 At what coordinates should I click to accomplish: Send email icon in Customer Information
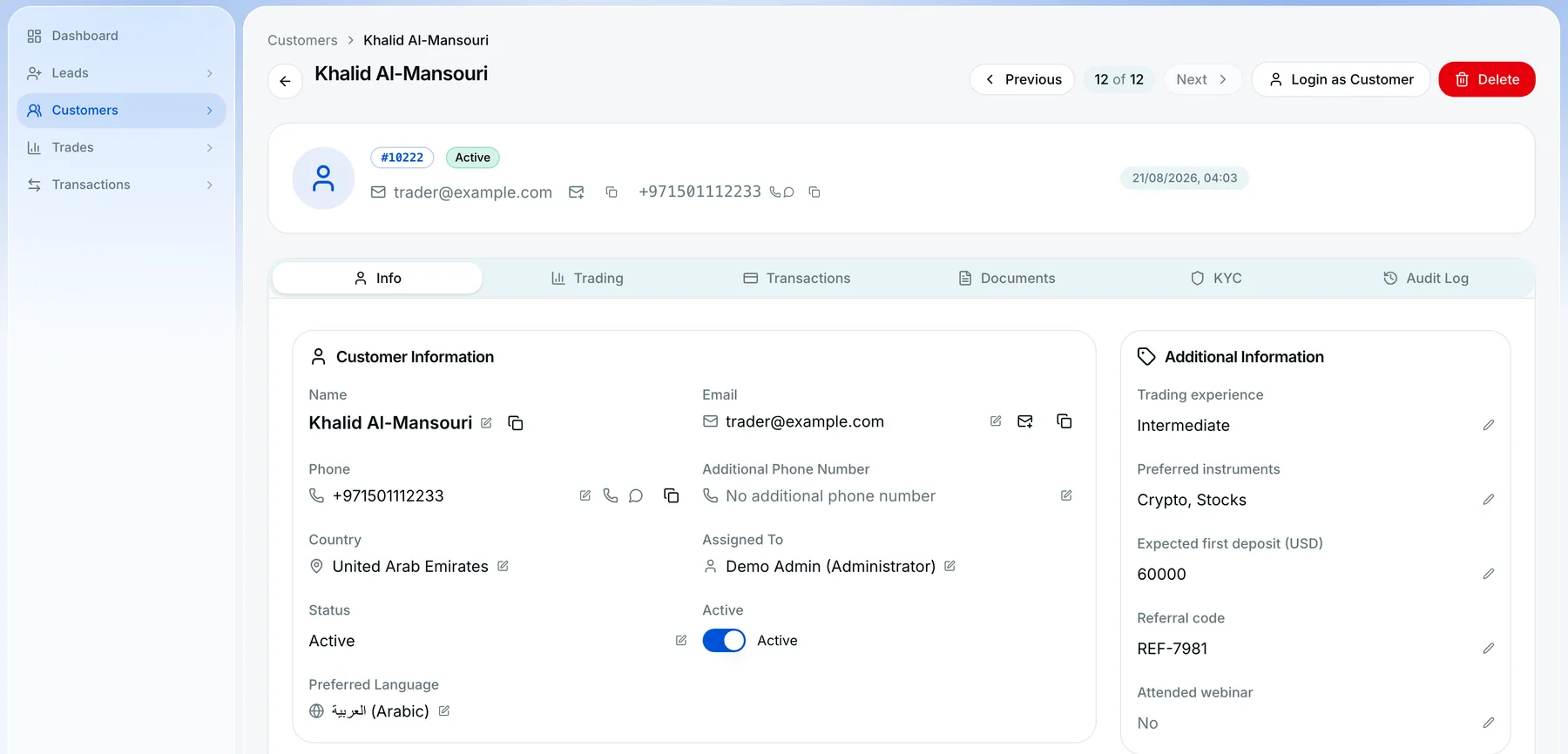(1025, 421)
